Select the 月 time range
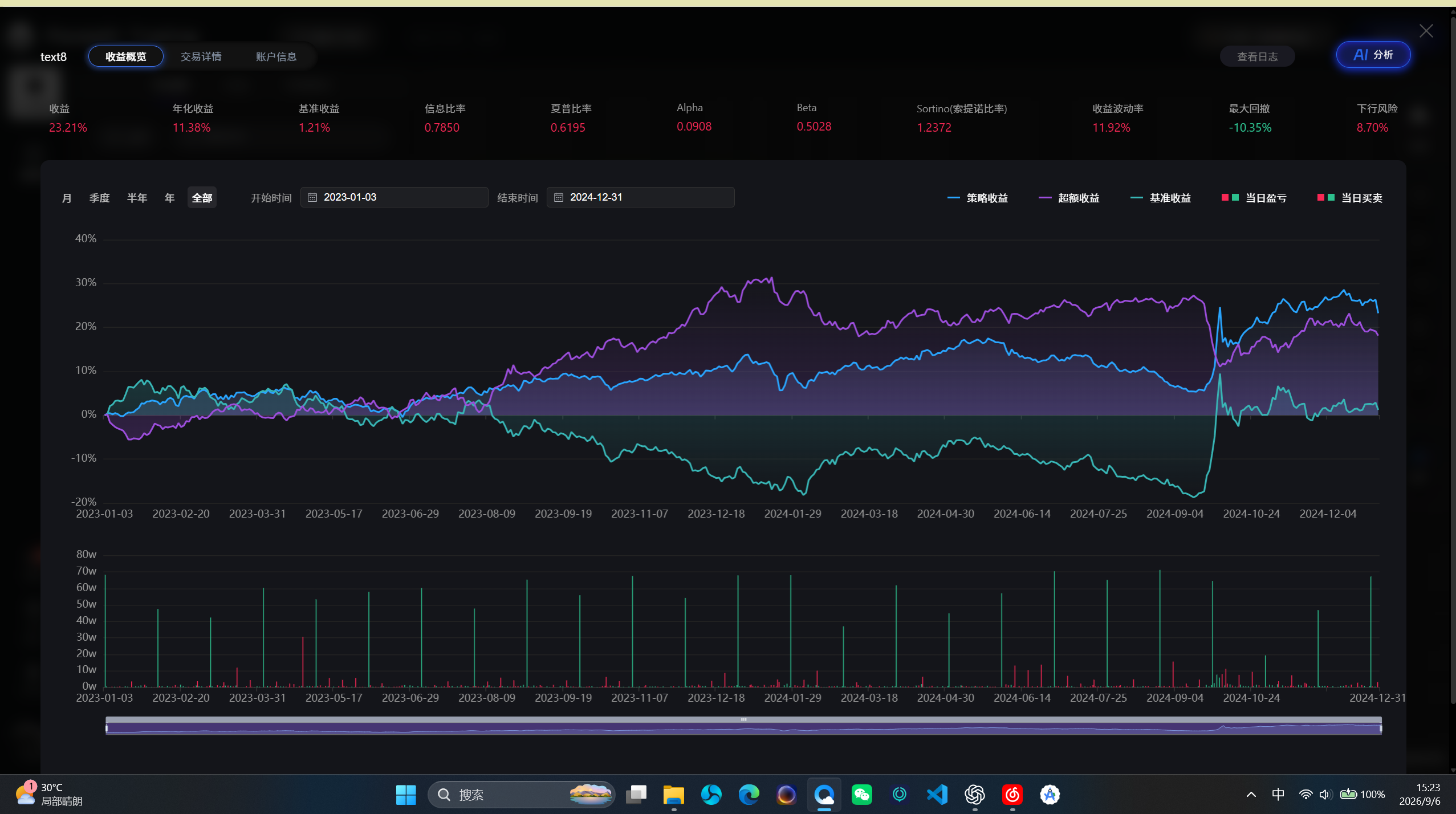Viewport: 1456px width, 814px height. pos(67,198)
